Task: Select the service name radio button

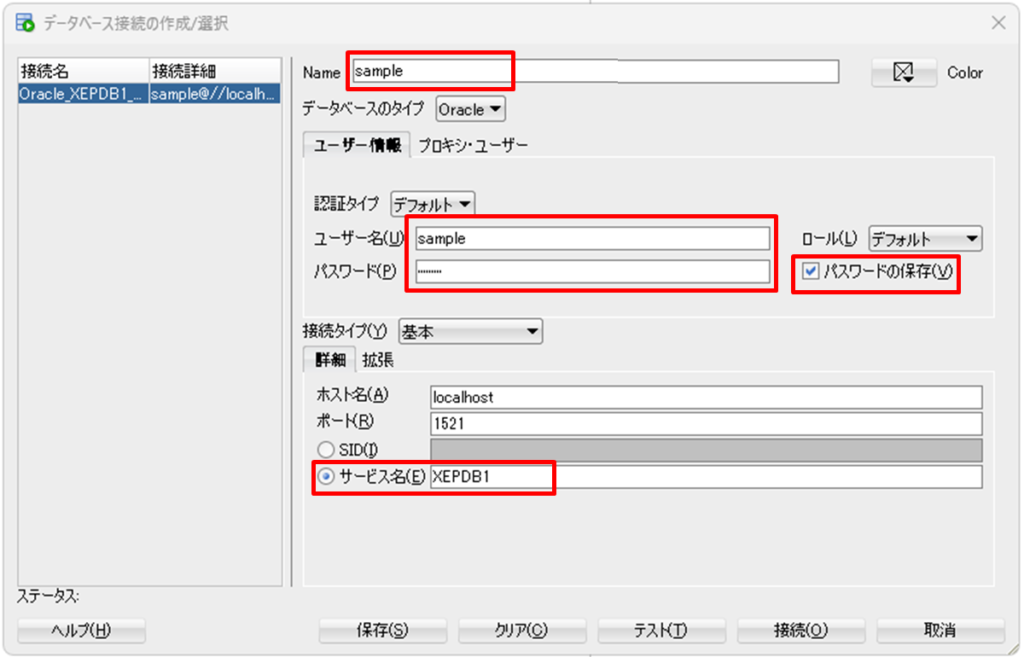Action: (325, 477)
